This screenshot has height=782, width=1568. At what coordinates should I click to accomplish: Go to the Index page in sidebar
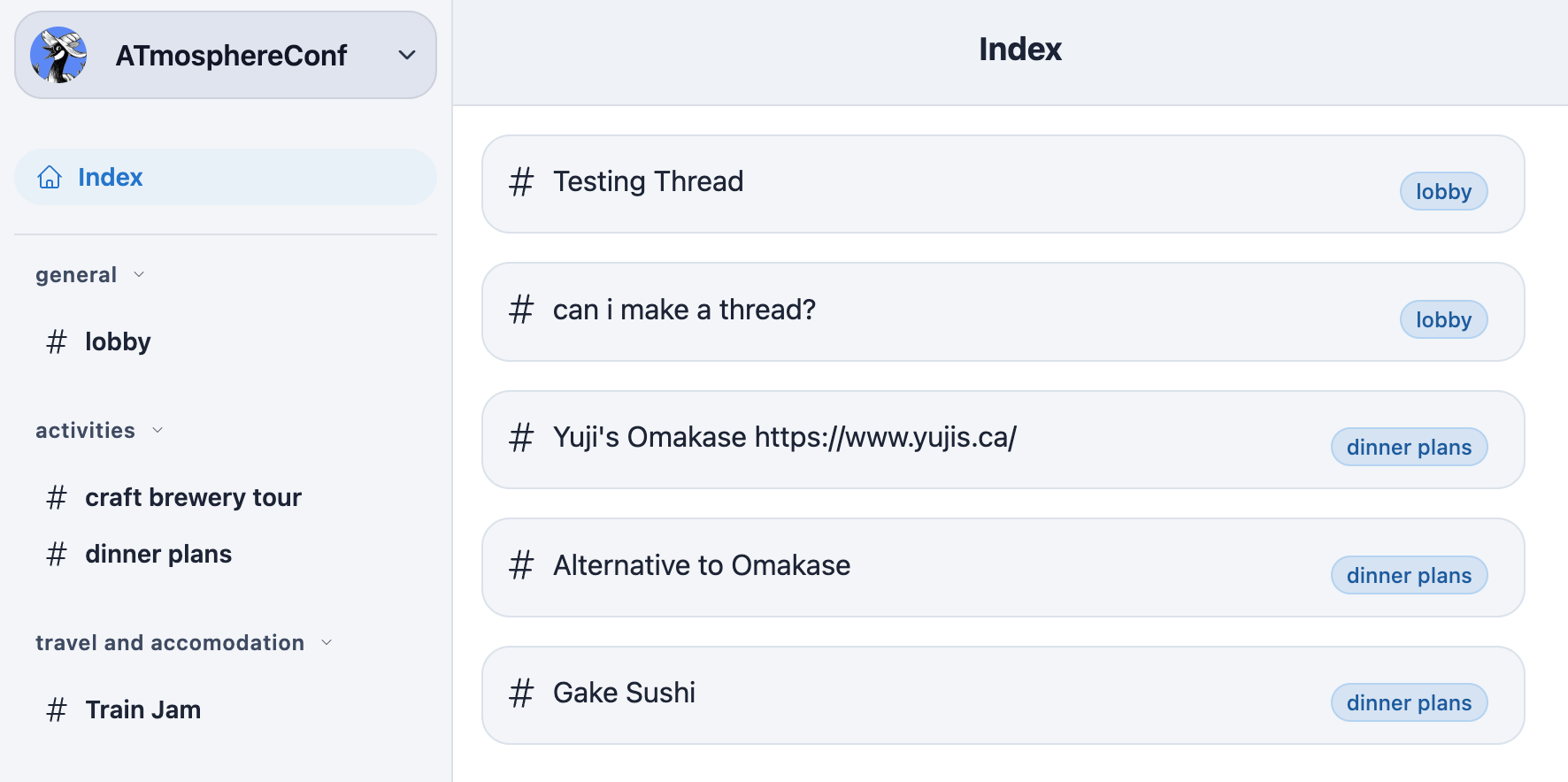click(111, 178)
